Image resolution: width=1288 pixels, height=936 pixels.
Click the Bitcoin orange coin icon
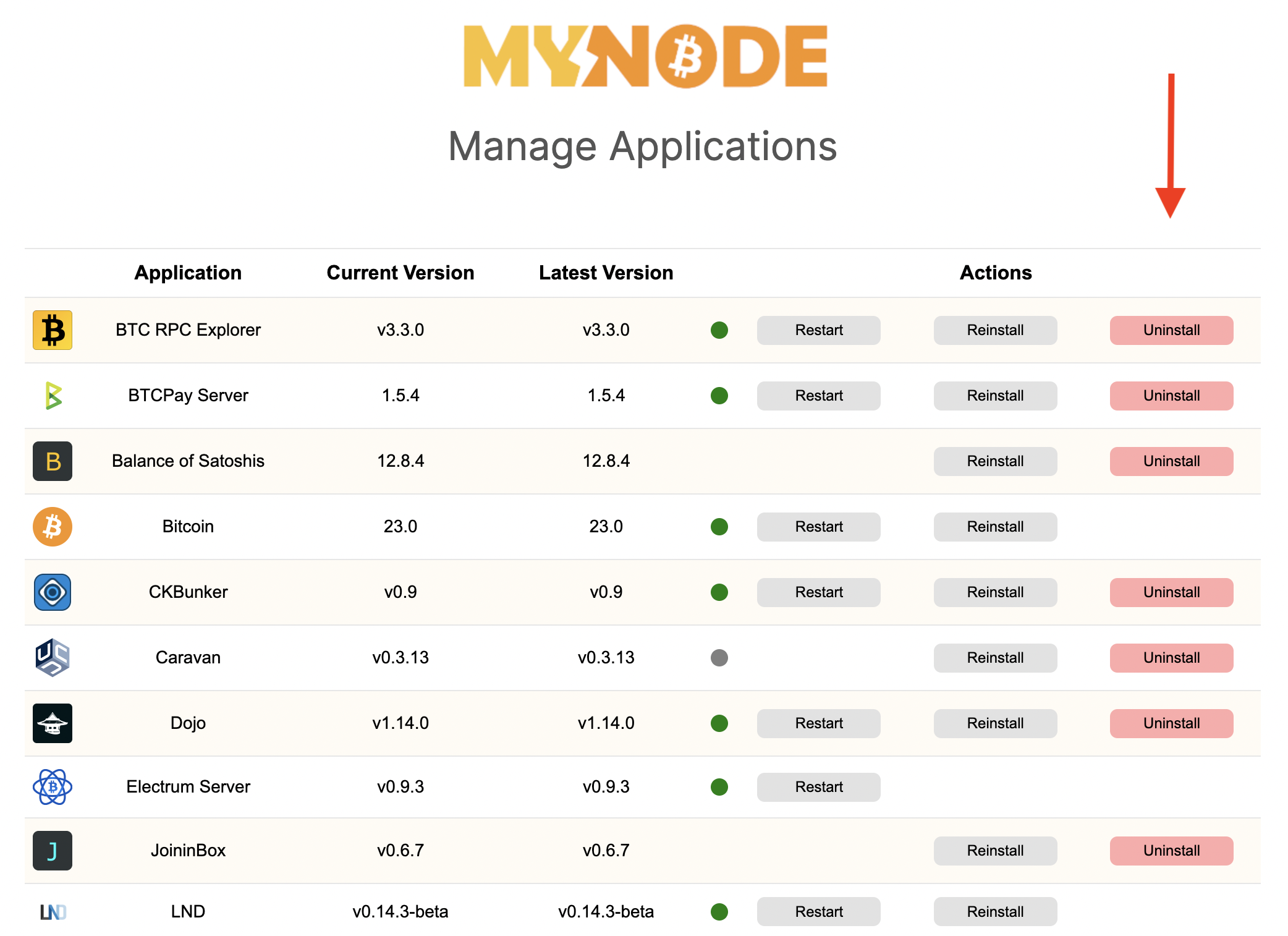(x=53, y=527)
